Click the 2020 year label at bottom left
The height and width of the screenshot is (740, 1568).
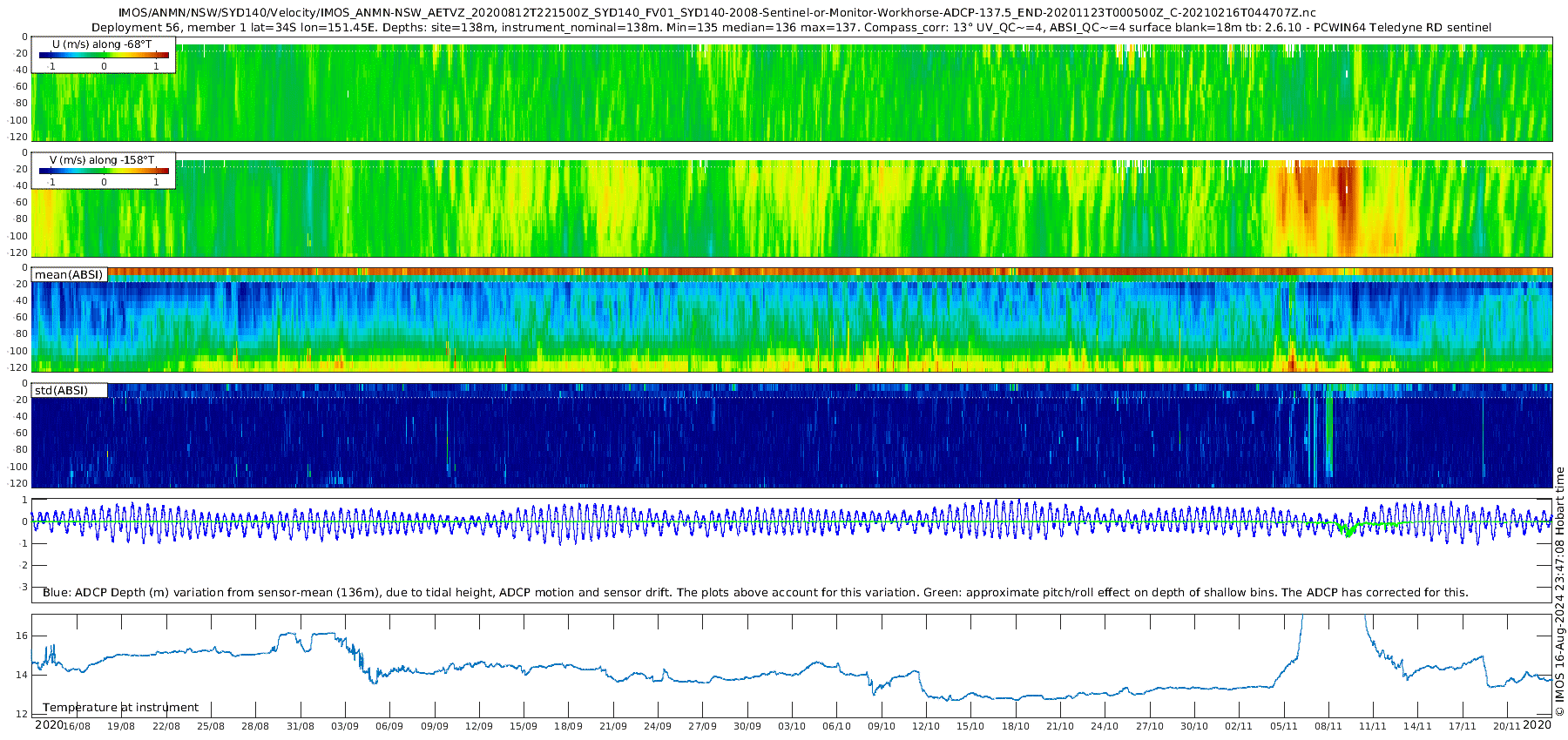point(48,724)
